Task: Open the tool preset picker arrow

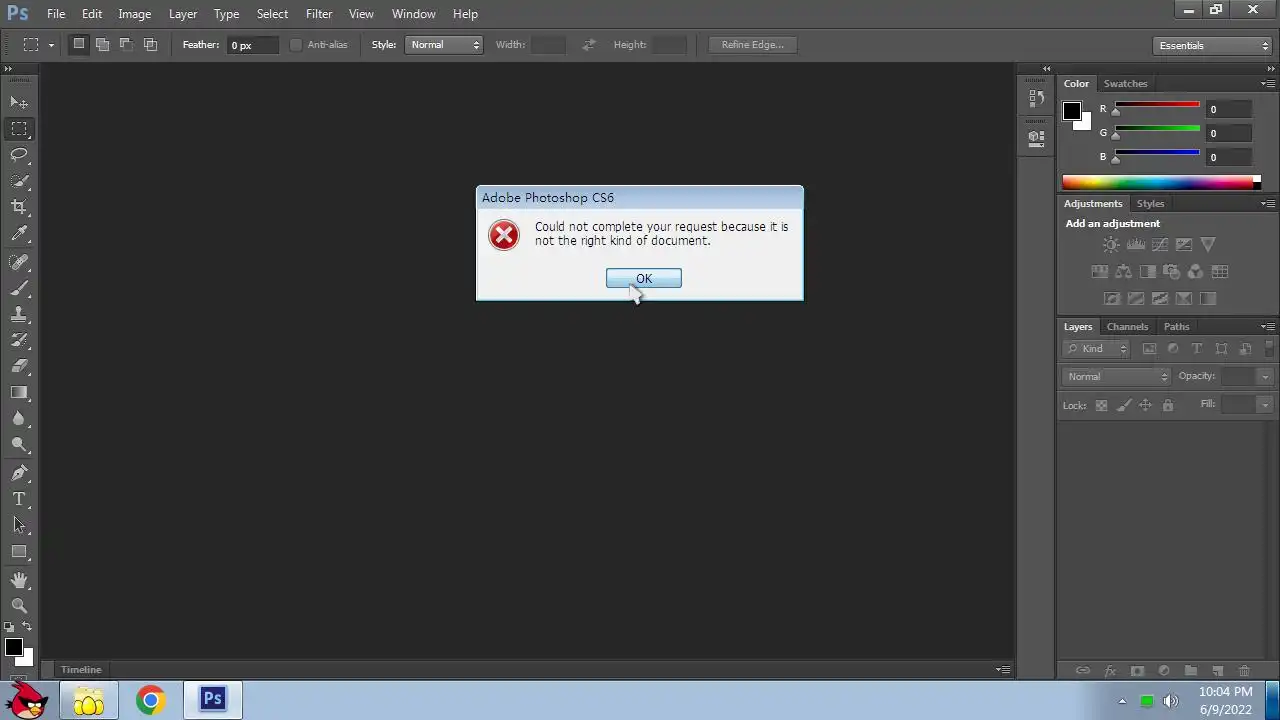Action: point(50,45)
